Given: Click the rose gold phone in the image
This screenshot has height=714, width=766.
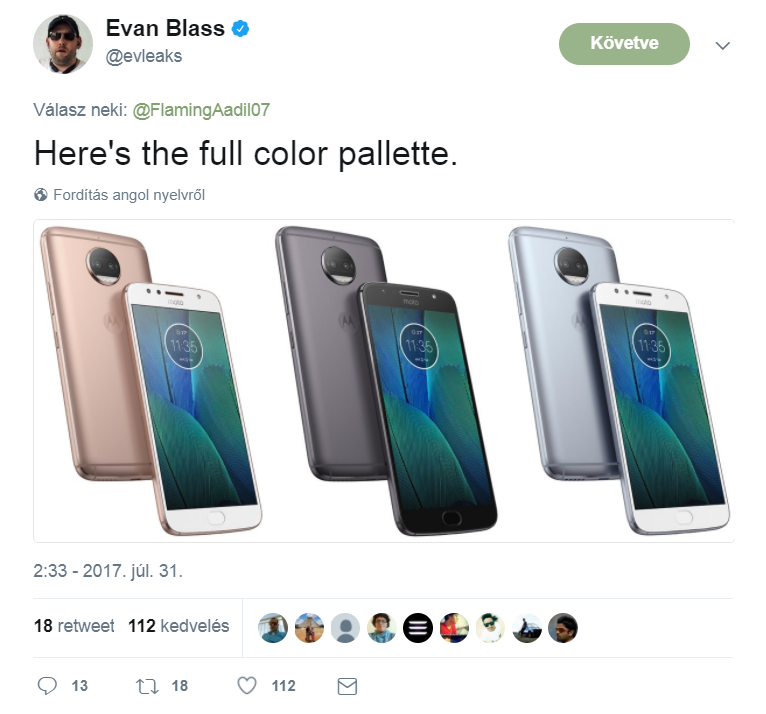Looking at the screenshot, I should (x=150, y=380).
